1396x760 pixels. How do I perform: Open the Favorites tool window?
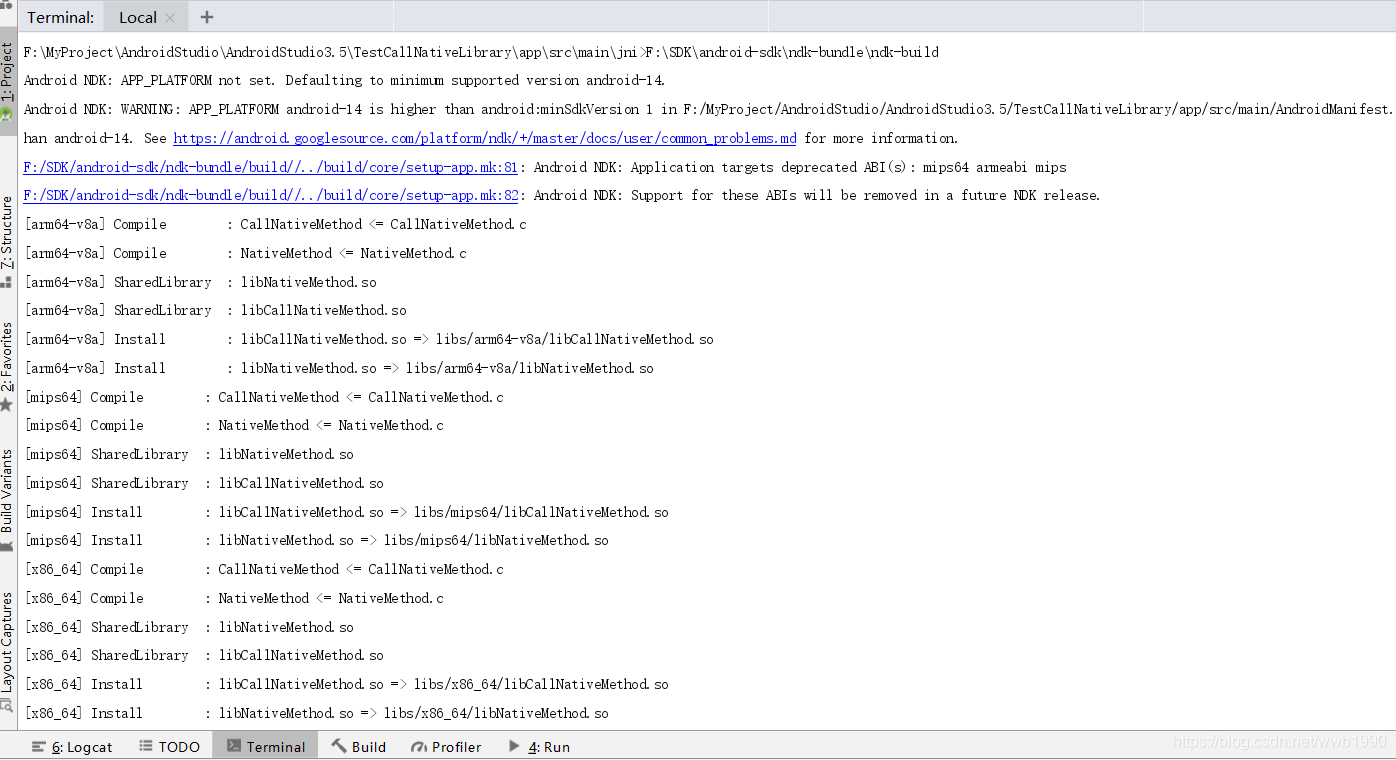7,367
